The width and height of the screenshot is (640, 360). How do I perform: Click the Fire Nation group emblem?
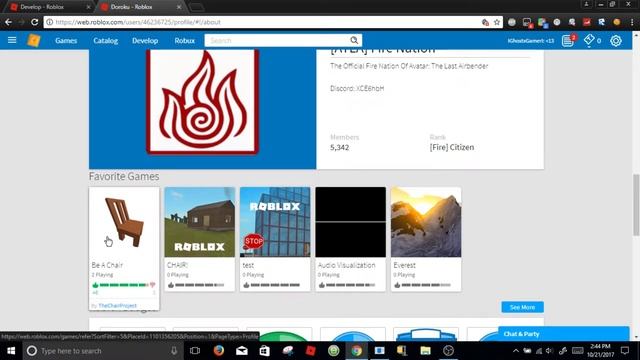click(202, 101)
